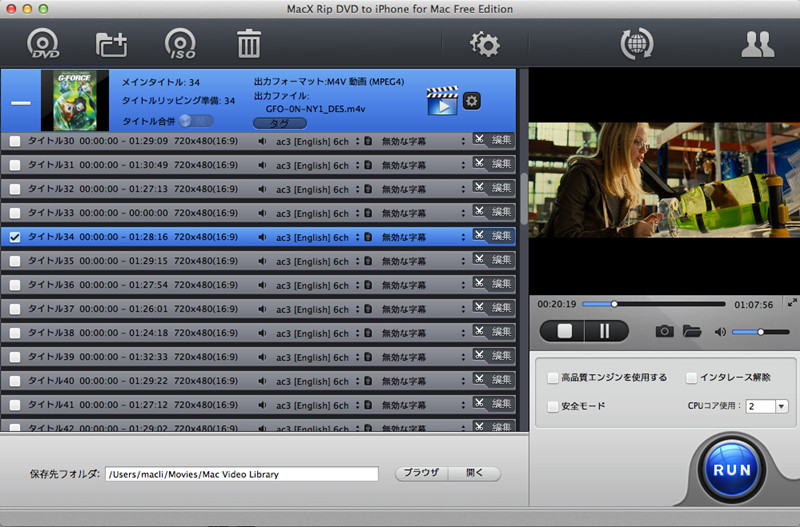This screenshot has height=527, width=800.
Task: Open subtitle dropdown for タイトル41
Action: coord(463,405)
